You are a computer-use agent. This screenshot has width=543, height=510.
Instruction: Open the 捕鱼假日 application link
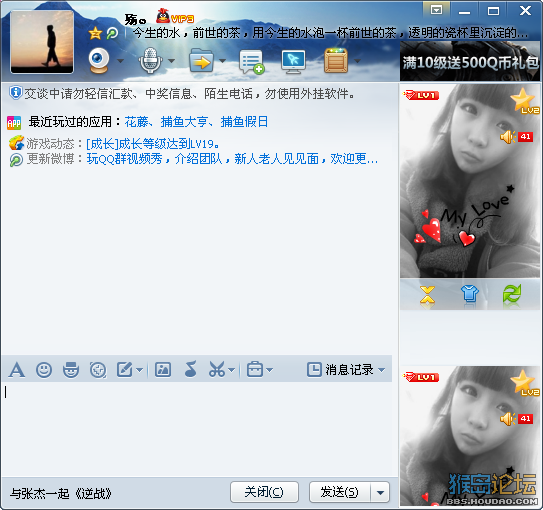[244, 122]
